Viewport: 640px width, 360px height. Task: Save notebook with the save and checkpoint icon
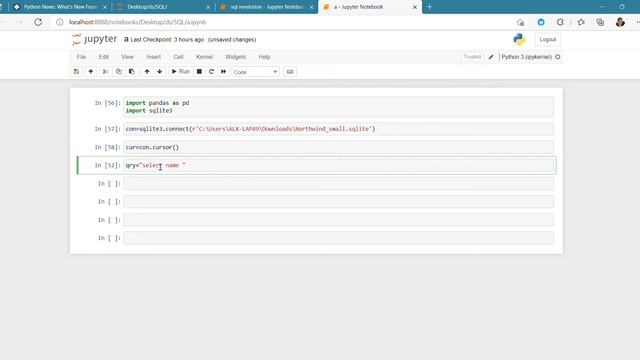click(x=76, y=71)
